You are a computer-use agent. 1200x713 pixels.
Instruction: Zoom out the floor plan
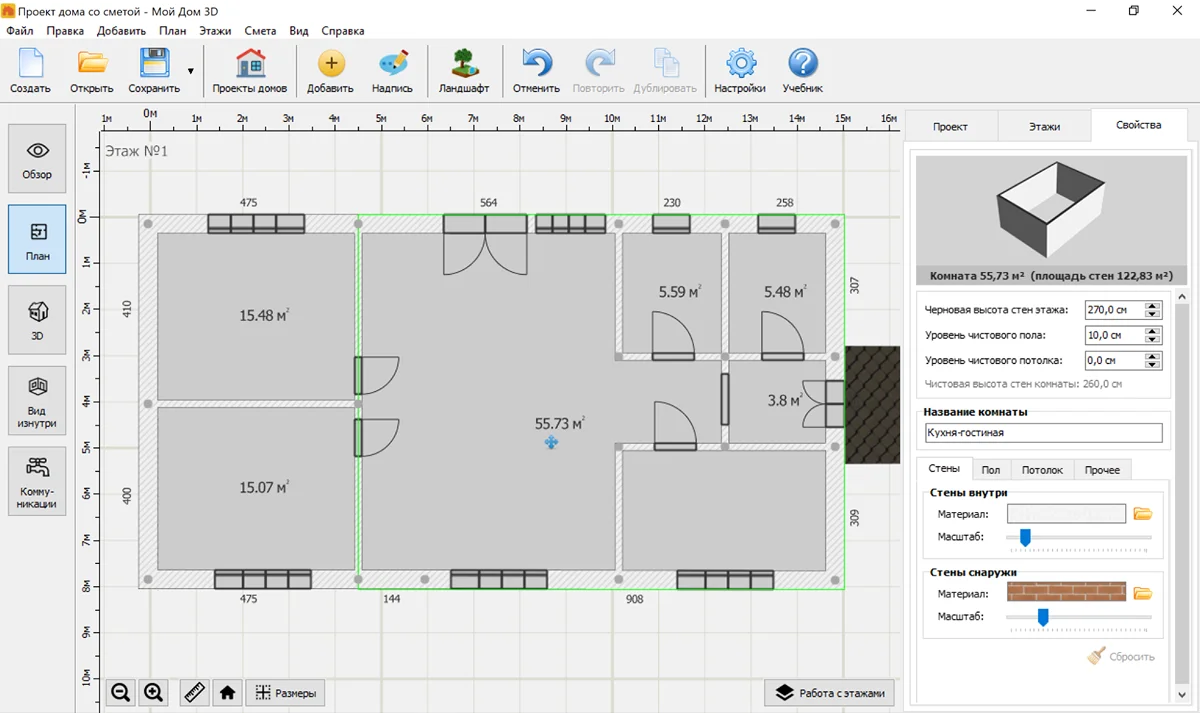(x=121, y=692)
